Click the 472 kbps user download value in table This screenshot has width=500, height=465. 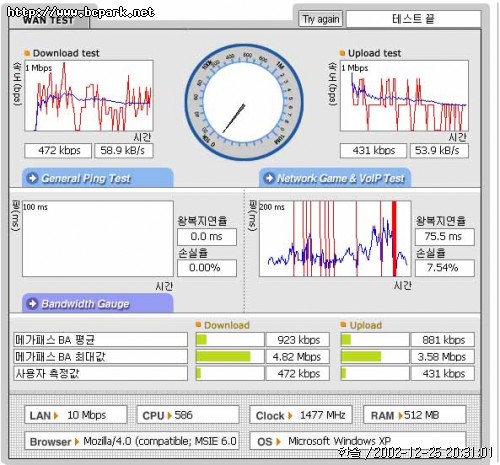coord(298,373)
